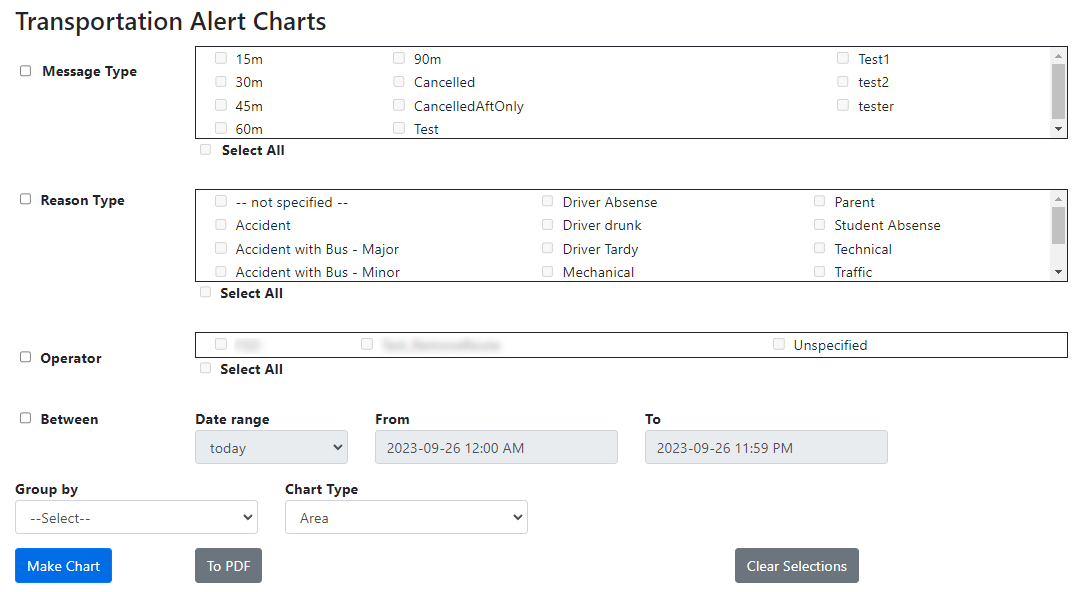Screen dimensions: 1090x592
Task: Check the Cancelled message type
Action: point(399,82)
